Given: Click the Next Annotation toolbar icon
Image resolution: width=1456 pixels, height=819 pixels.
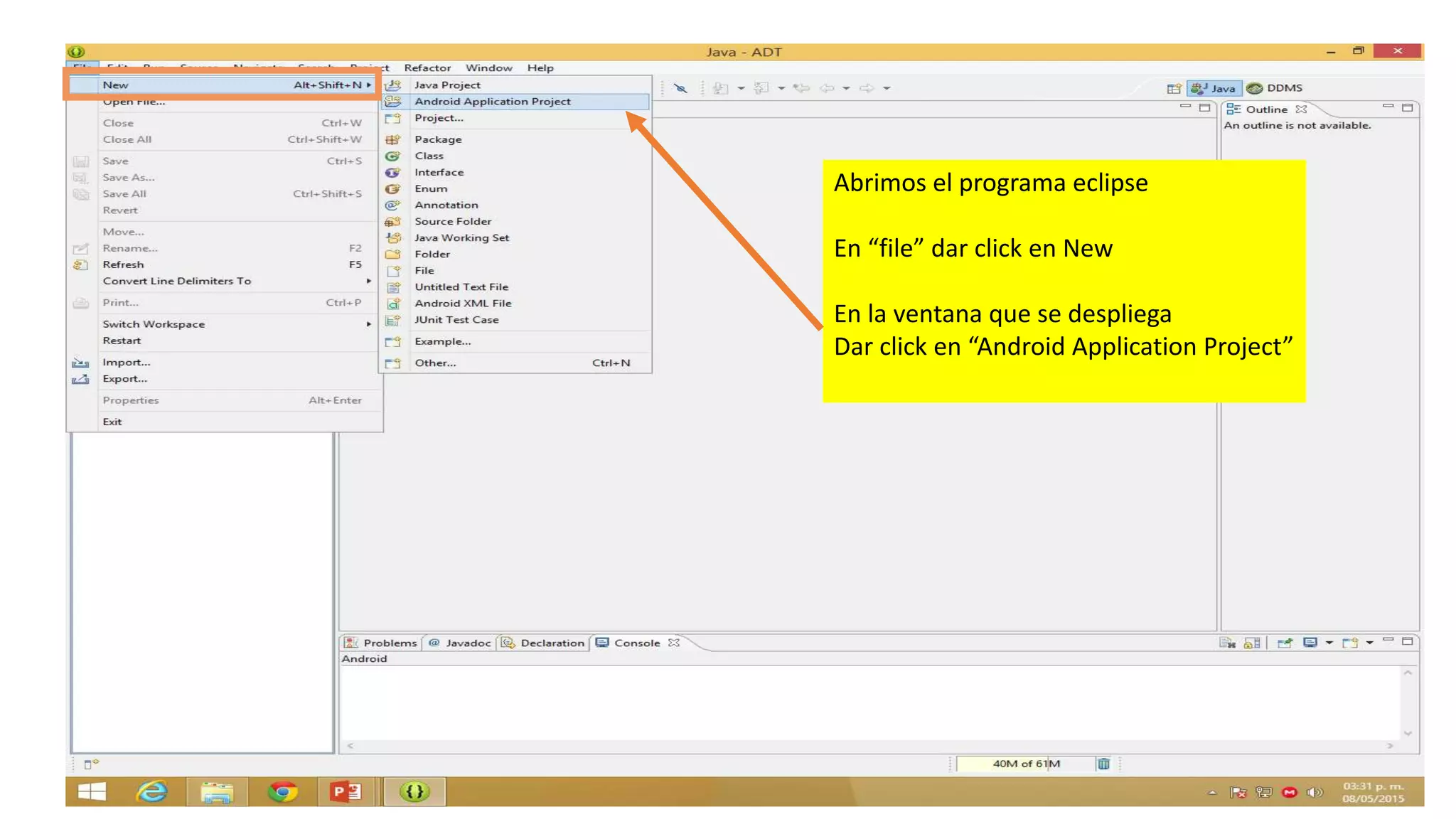Looking at the screenshot, I should (720, 88).
